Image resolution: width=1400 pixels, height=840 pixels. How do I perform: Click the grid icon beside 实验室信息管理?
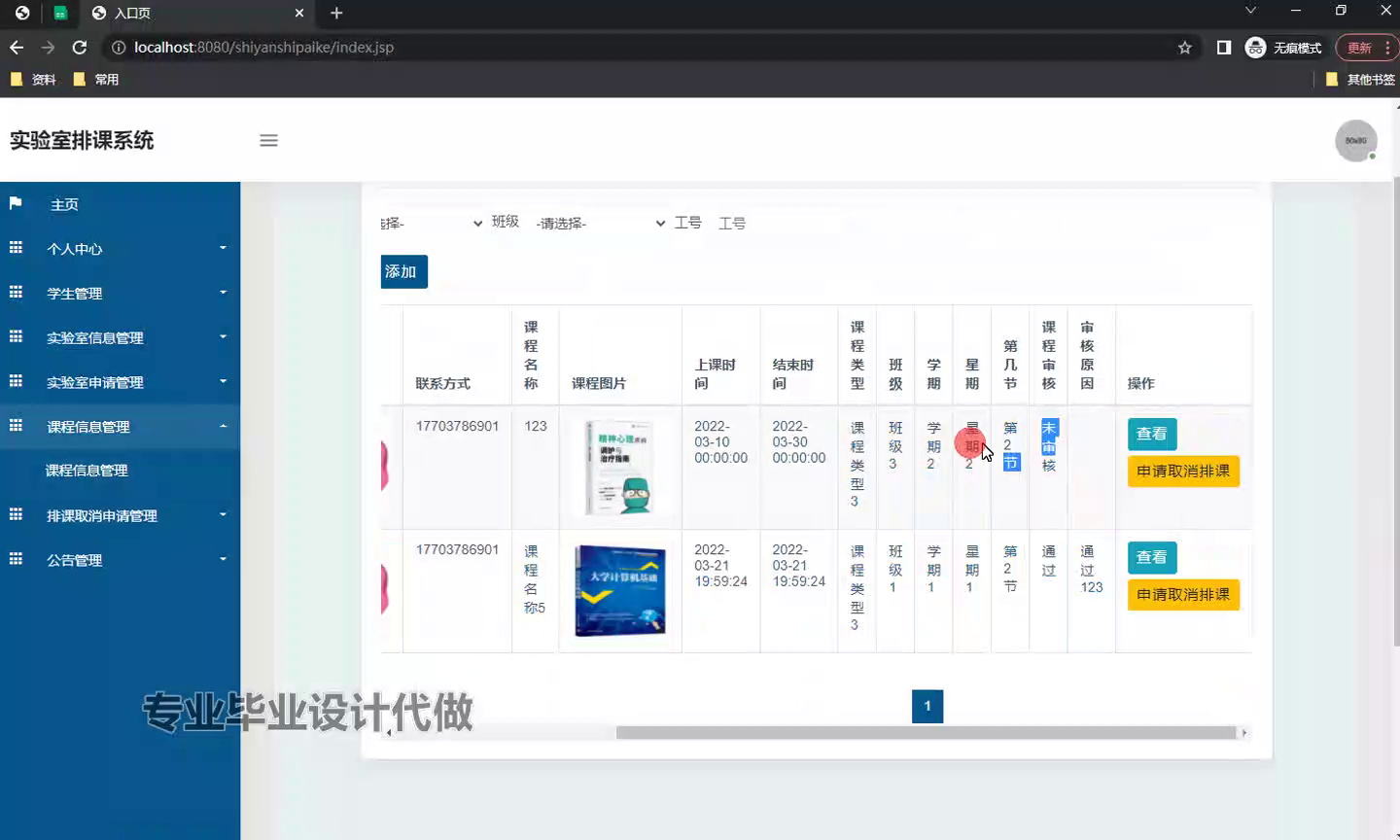(x=16, y=336)
